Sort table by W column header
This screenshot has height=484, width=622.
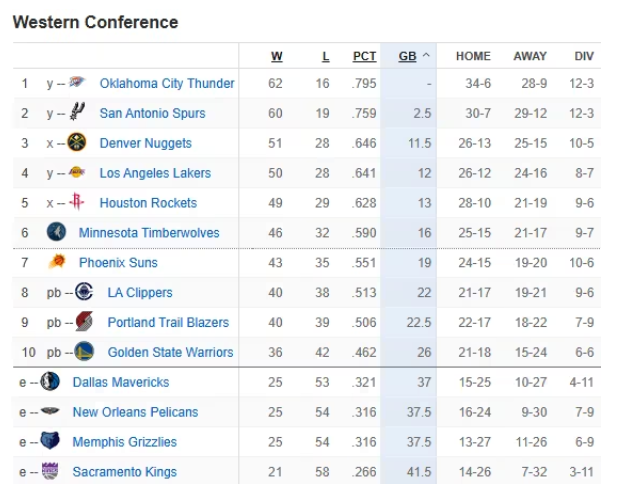tap(277, 56)
